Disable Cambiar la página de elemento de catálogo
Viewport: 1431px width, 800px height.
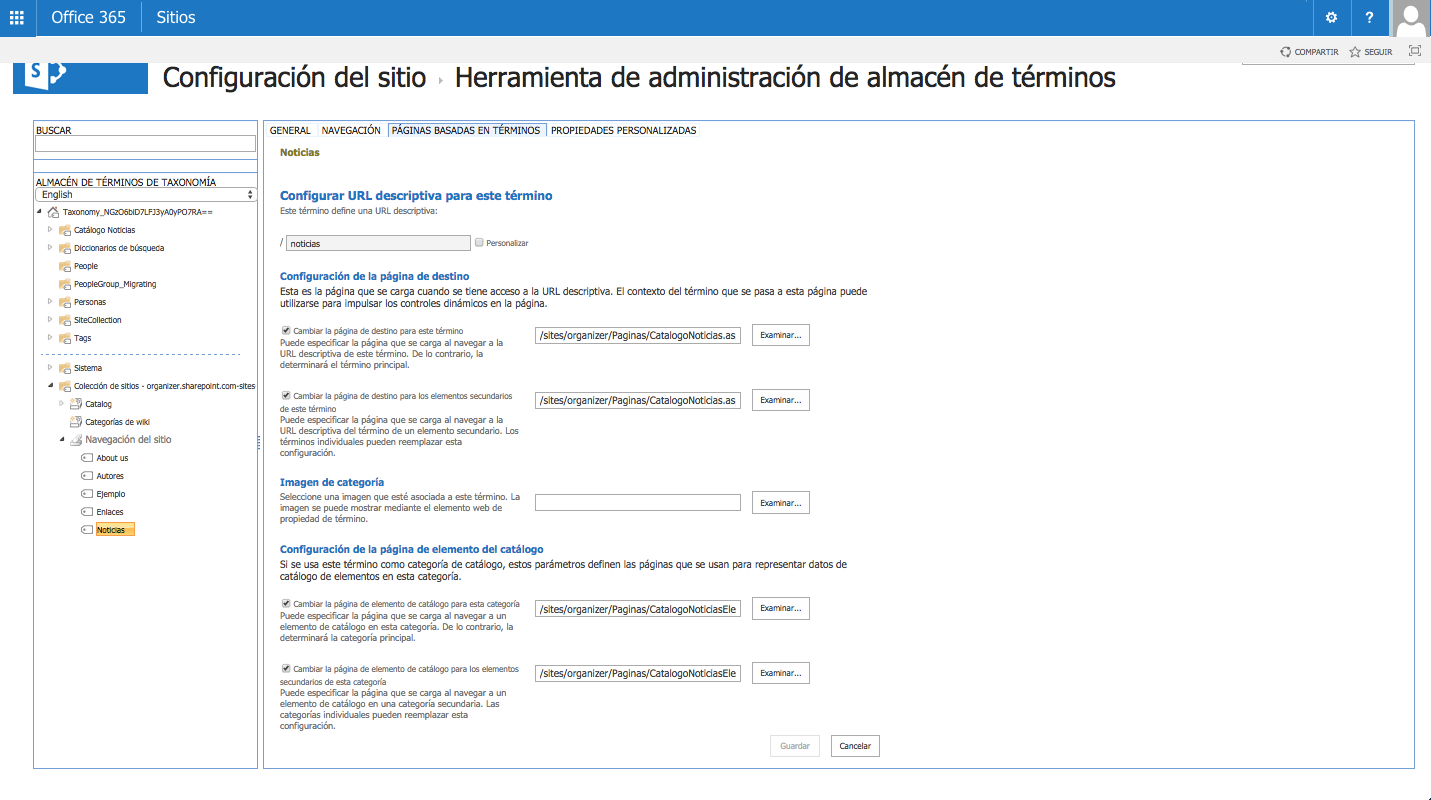[285, 605]
